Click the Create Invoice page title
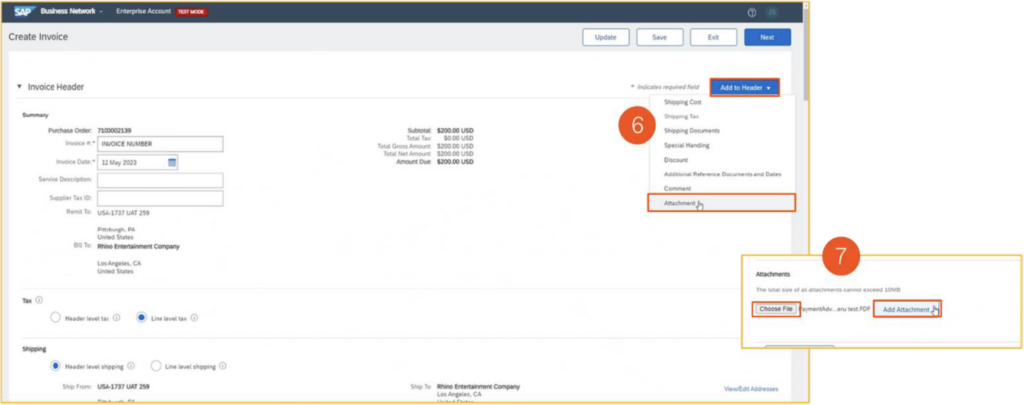This screenshot has width=1024, height=405. point(38,37)
